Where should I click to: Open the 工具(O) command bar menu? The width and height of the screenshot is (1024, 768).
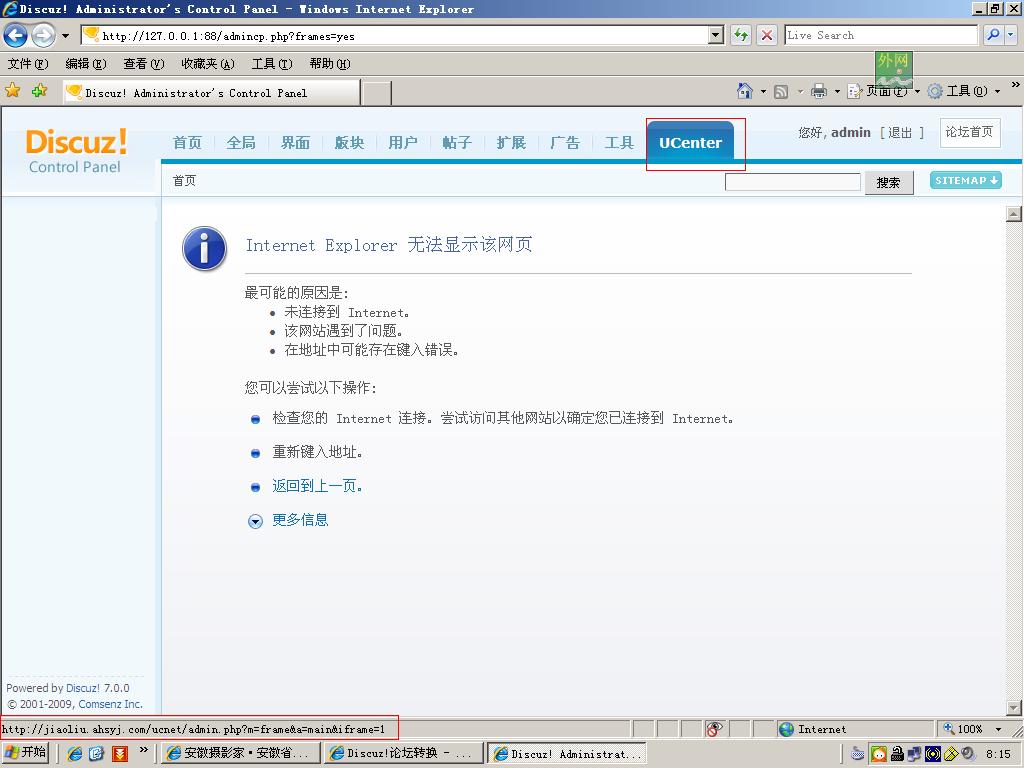tap(964, 91)
